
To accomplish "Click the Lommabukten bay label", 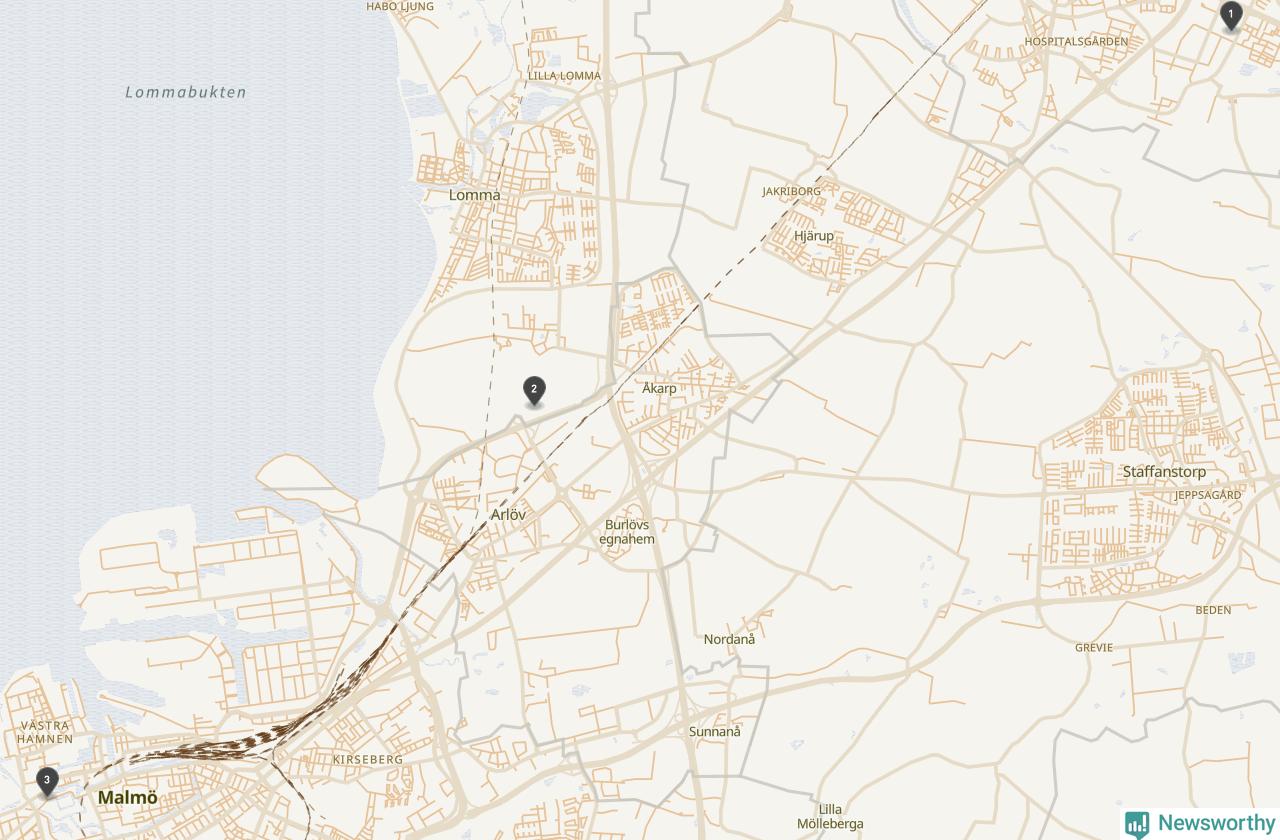I will click(x=186, y=92).
